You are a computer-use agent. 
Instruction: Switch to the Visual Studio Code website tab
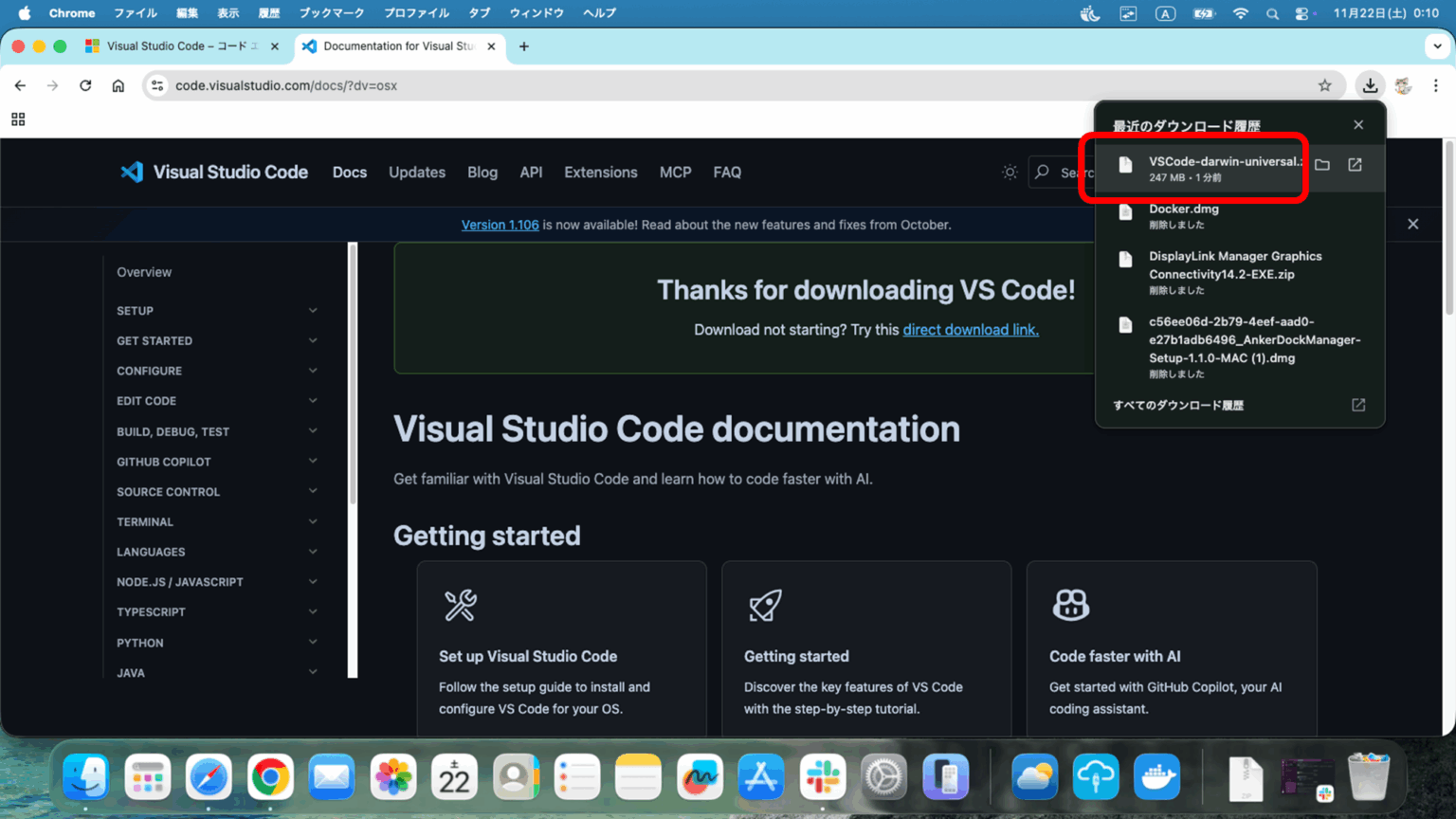[x=180, y=45]
